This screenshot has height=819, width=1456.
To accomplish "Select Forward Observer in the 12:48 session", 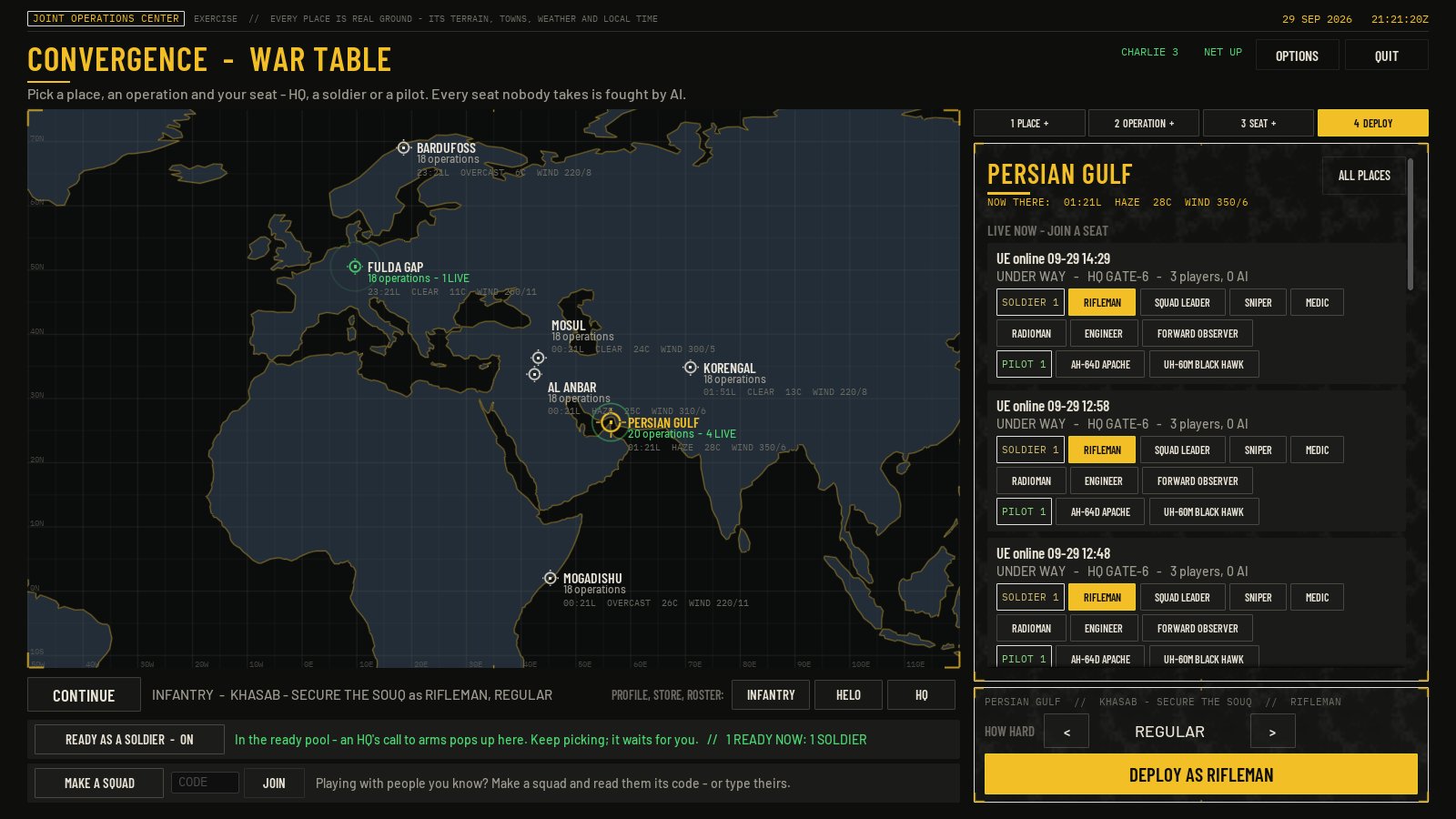I will [x=1198, y=628].
